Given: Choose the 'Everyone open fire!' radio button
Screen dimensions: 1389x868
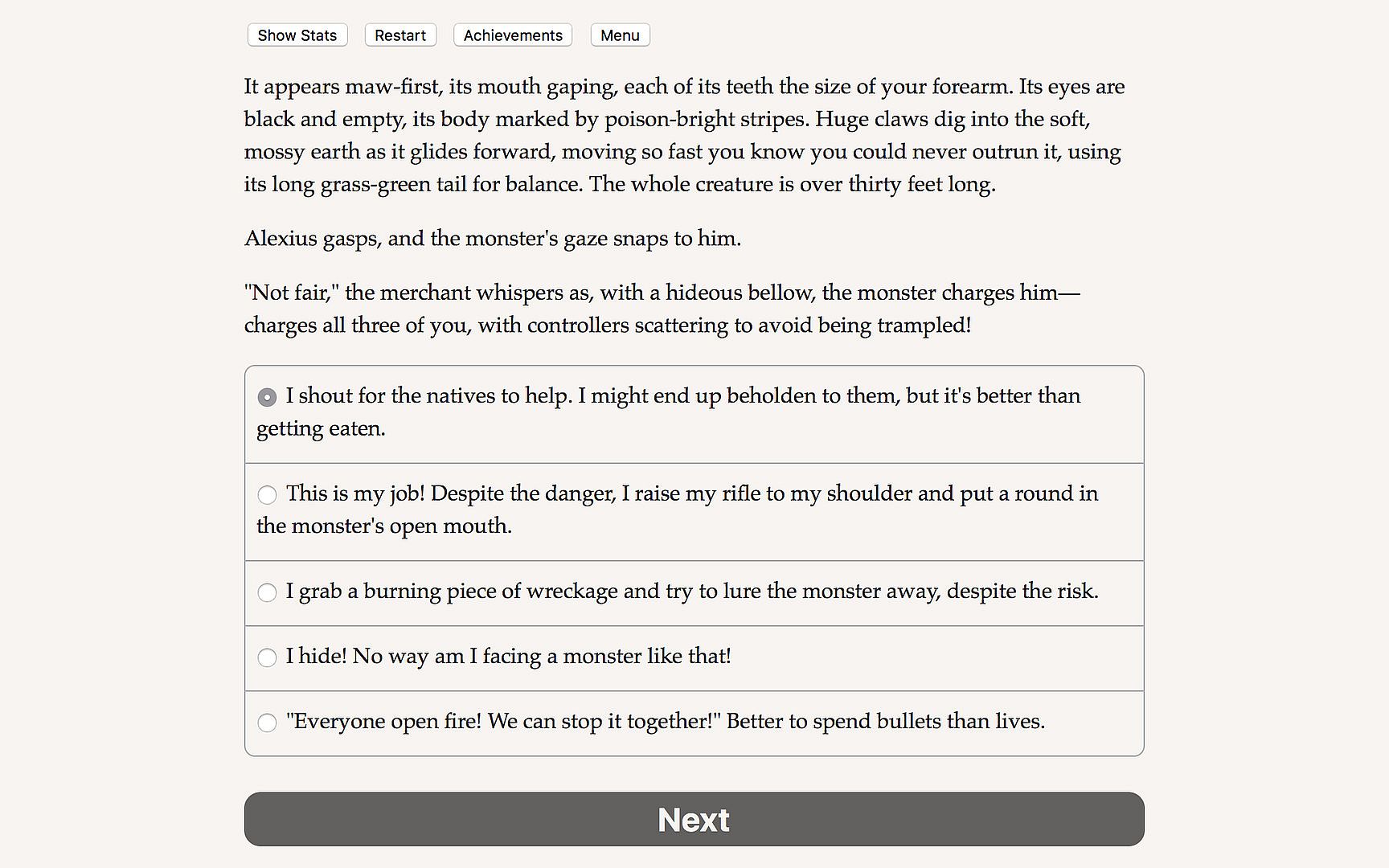Looking at the screenshot, I should [267, 723].
